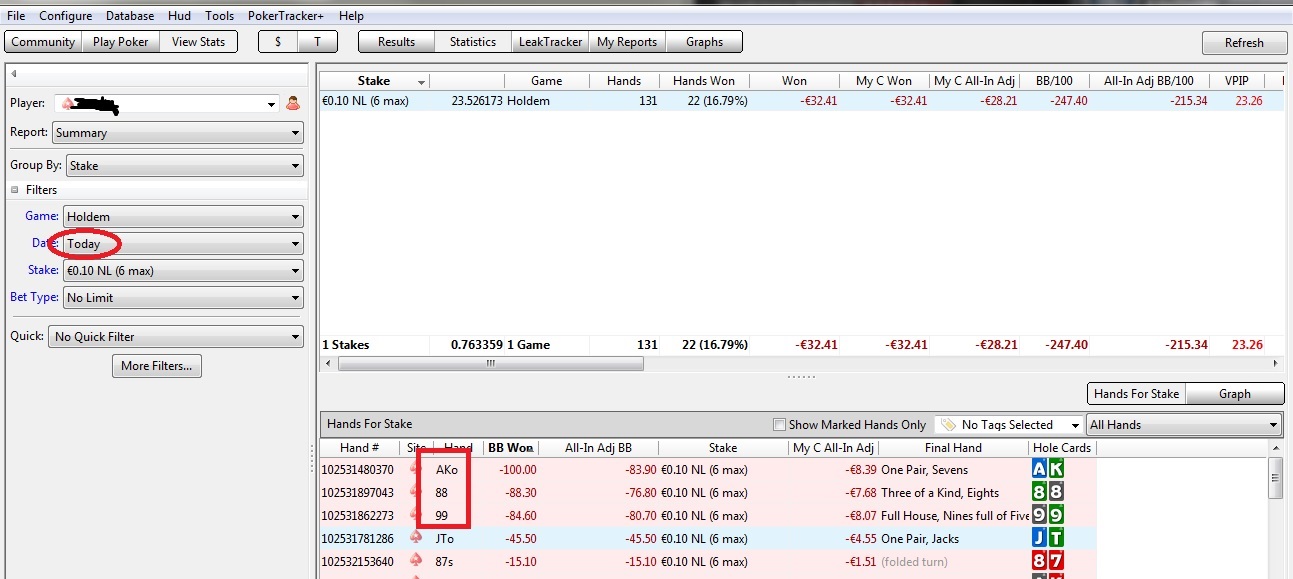This screenshot has height=579, width=1293.
Task: Toggle the $ cash game mode button
Action: (278, 42)
